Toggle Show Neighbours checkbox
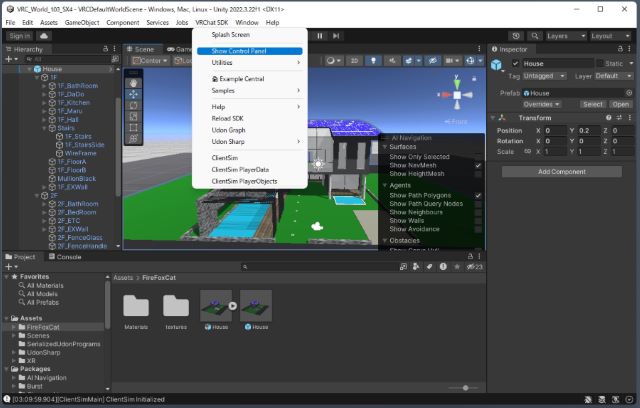The image size is (640, 408). 478,212
